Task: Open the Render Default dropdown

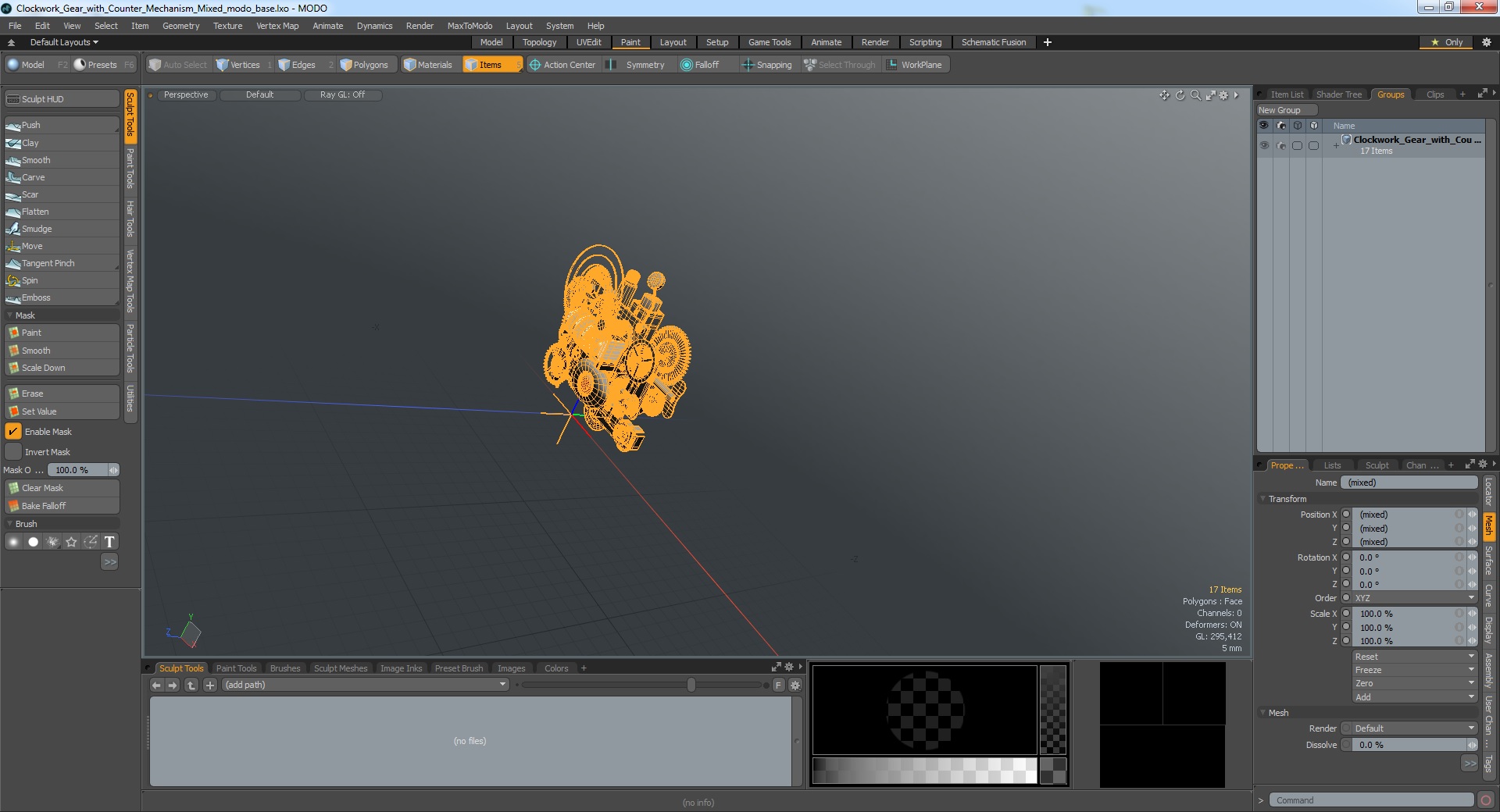Action: click(x=1414, y=728)
